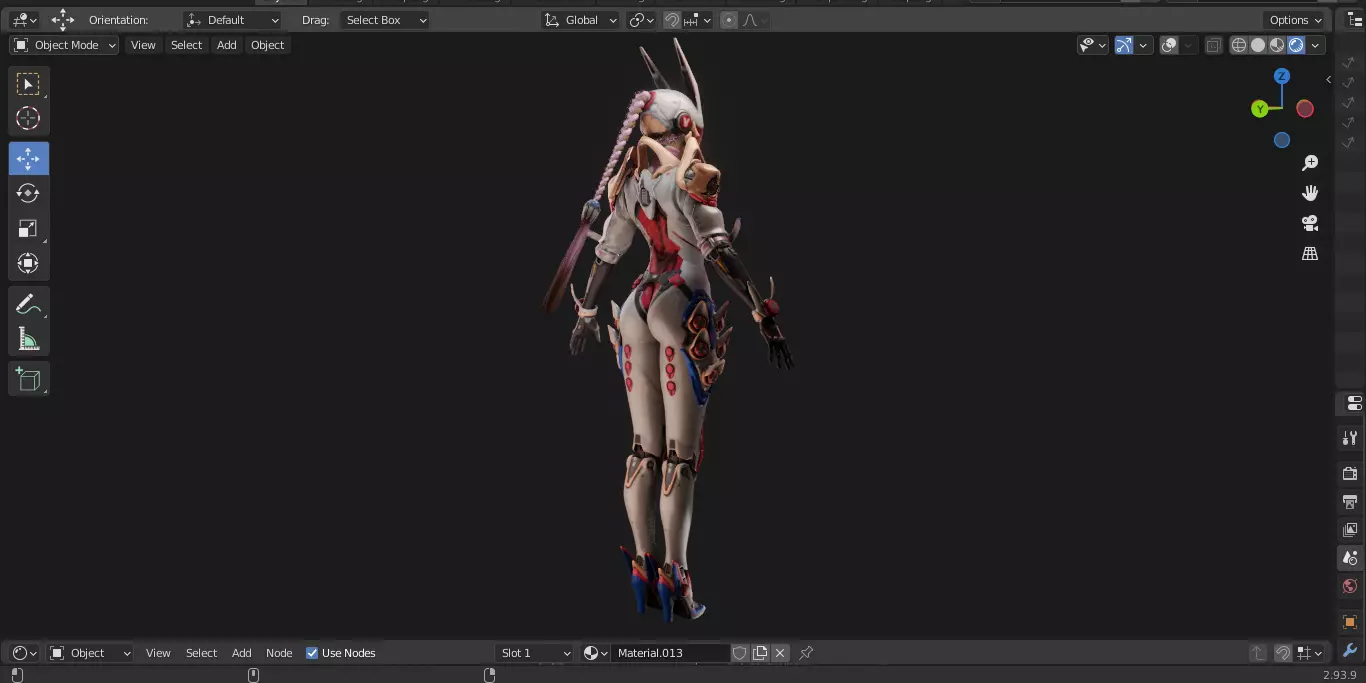Click the zoom view magnifier icon
The image size is (1366, 683).
tap(1310, 163)
